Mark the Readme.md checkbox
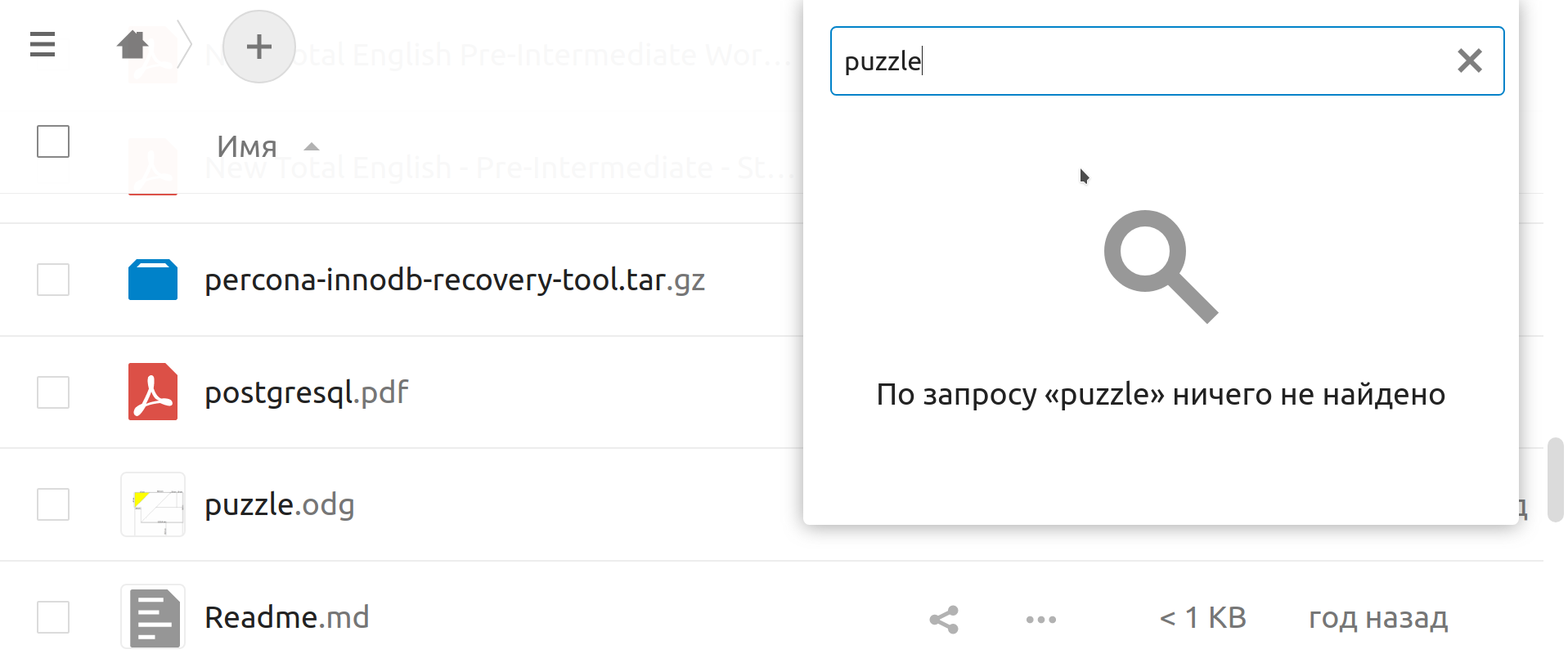Image resolution: width=1568 pixels, height=672 pixels. click(53, 617)
